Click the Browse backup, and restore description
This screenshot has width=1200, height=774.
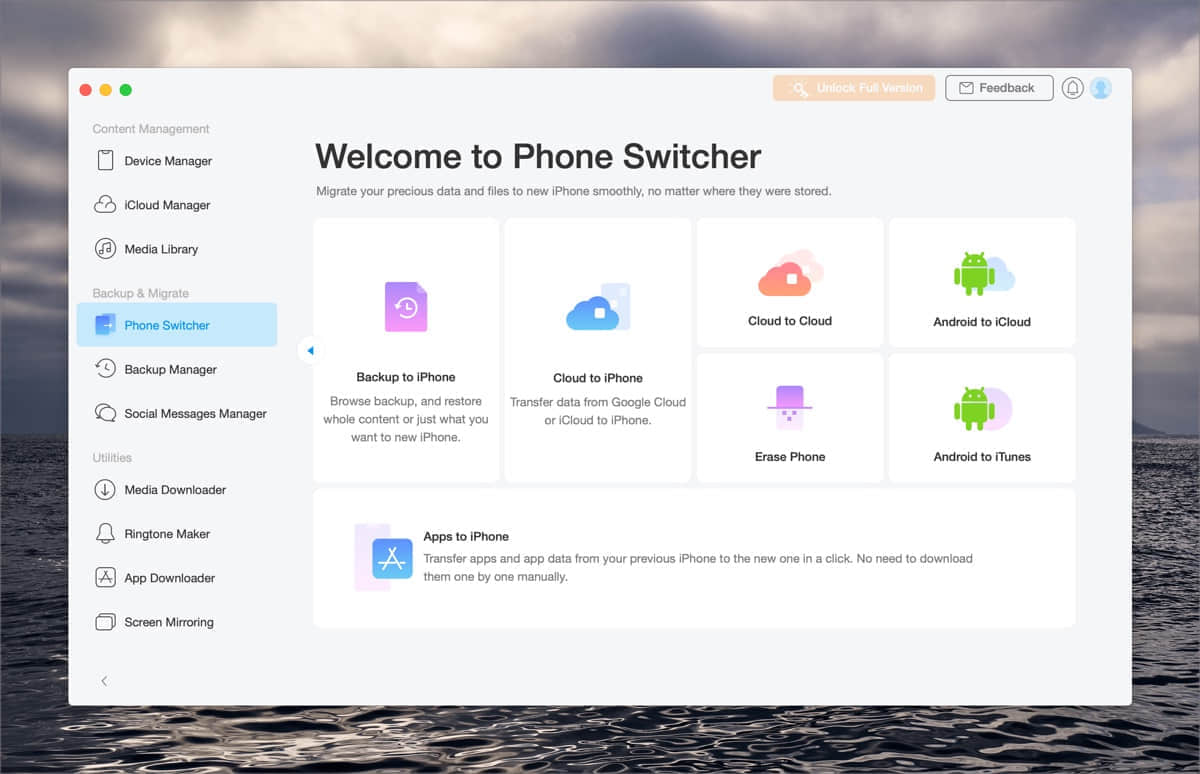click(406, 419)
